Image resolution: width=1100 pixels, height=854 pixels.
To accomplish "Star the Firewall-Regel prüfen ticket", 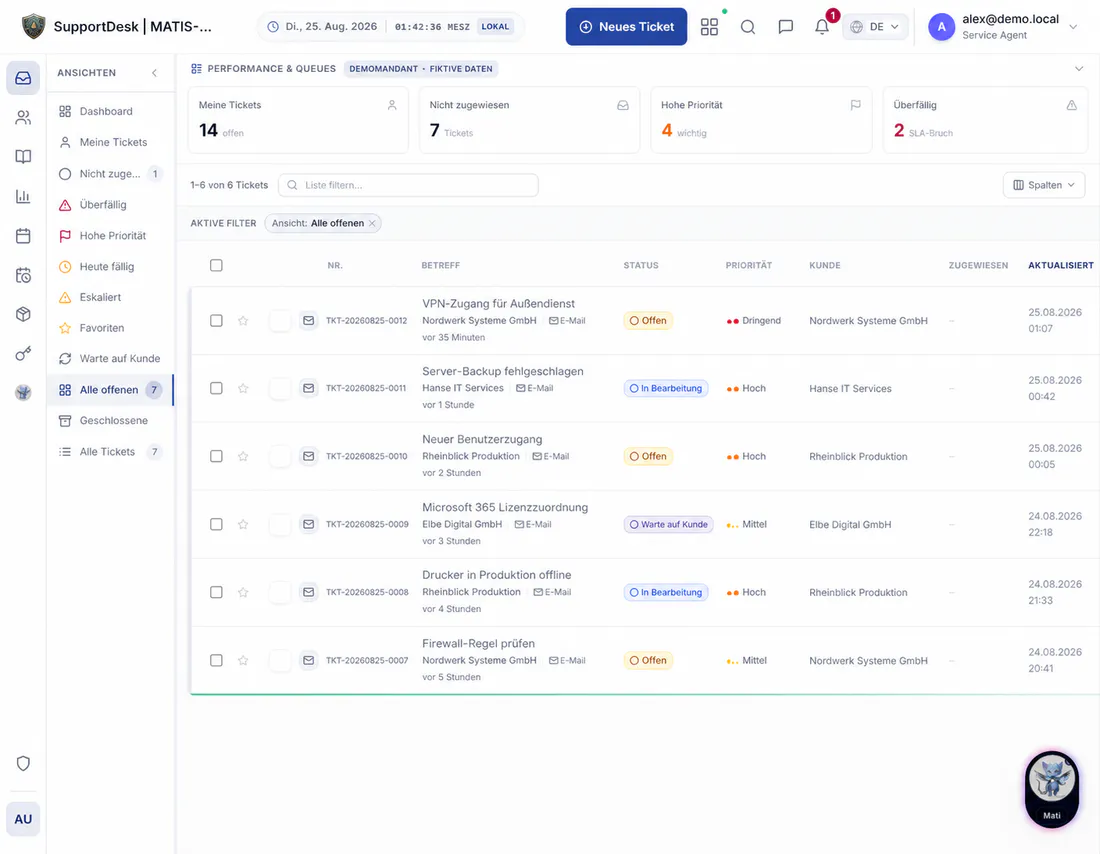I will click(243, 660).
